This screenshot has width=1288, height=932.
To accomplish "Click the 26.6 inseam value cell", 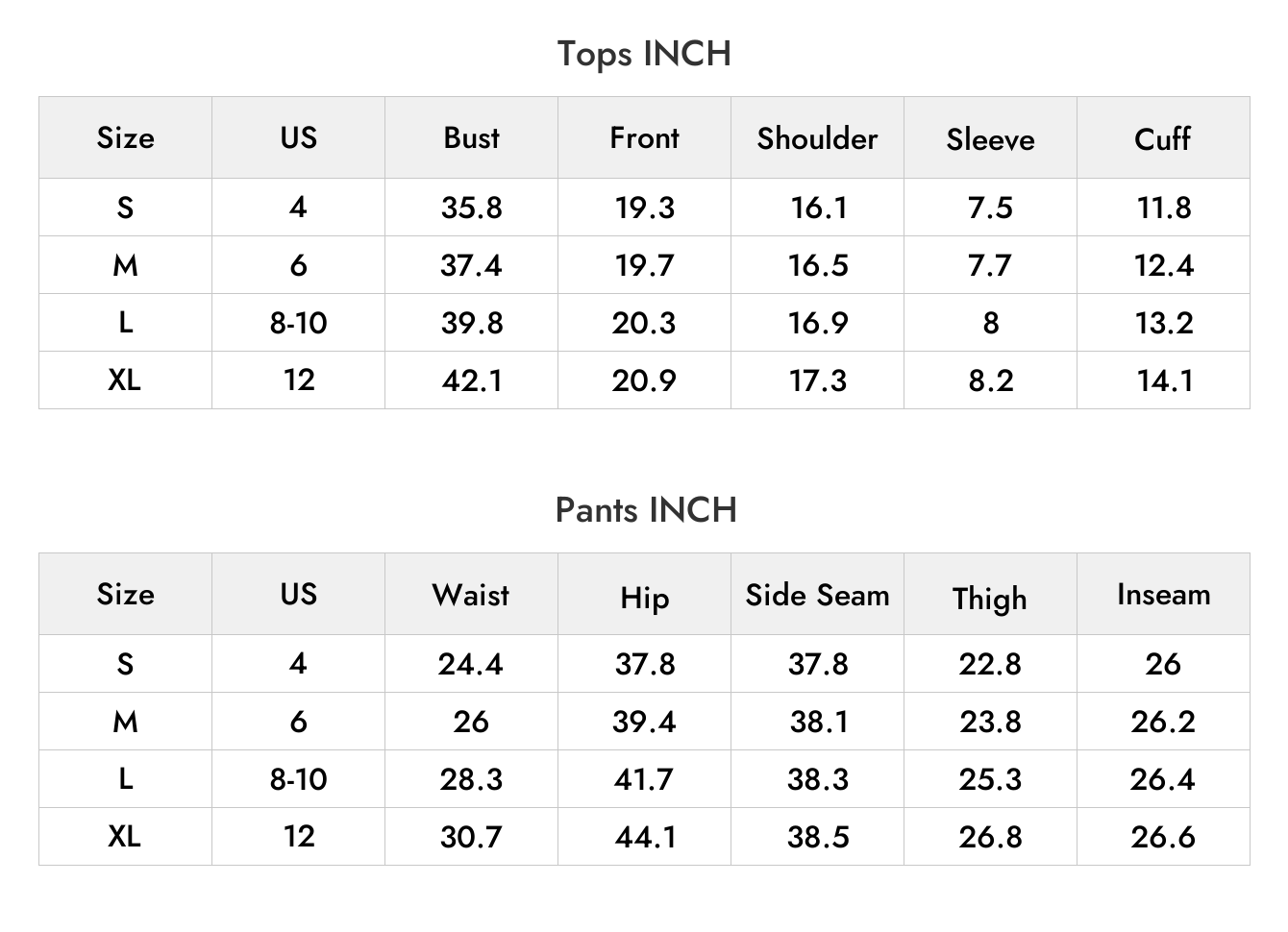I will pos(1163,837).
